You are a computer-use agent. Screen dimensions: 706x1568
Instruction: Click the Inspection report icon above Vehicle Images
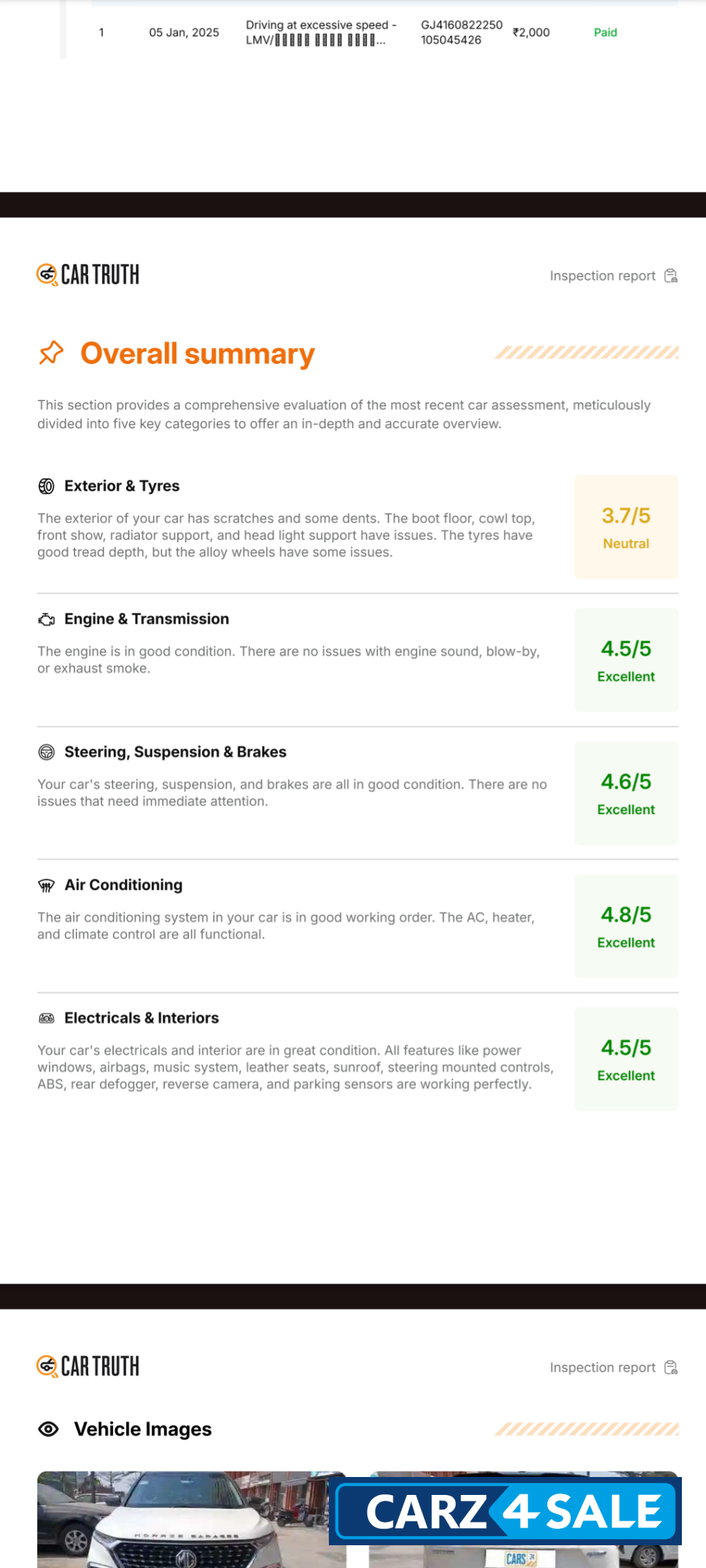(671, 1368)
